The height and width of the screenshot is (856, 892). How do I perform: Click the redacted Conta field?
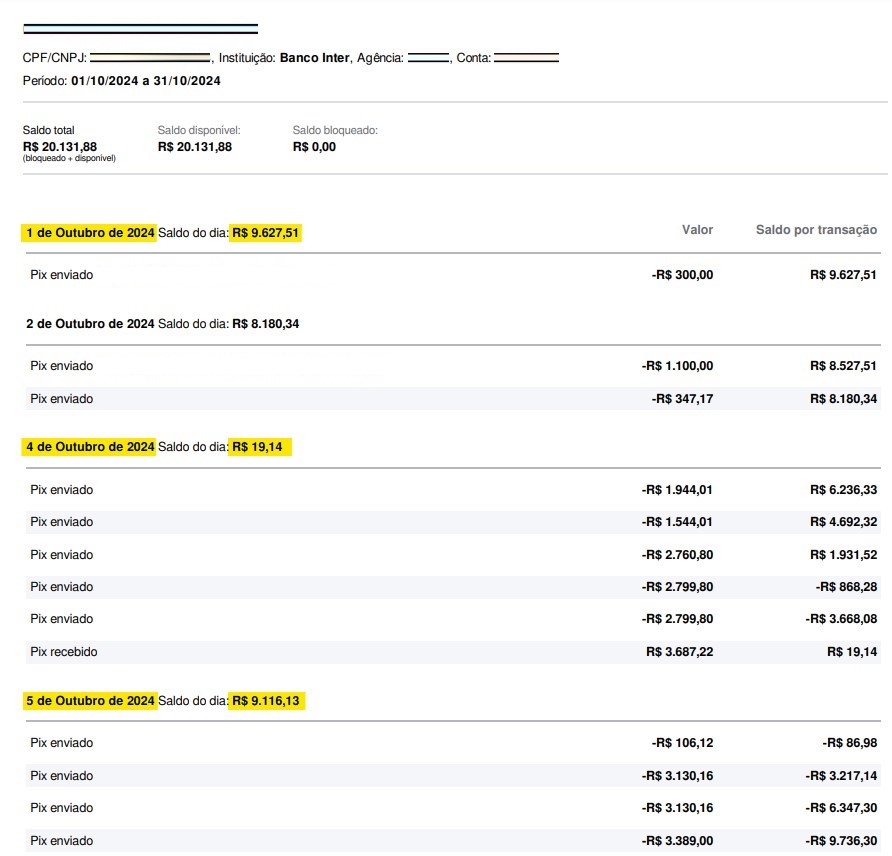coord(527,58)
